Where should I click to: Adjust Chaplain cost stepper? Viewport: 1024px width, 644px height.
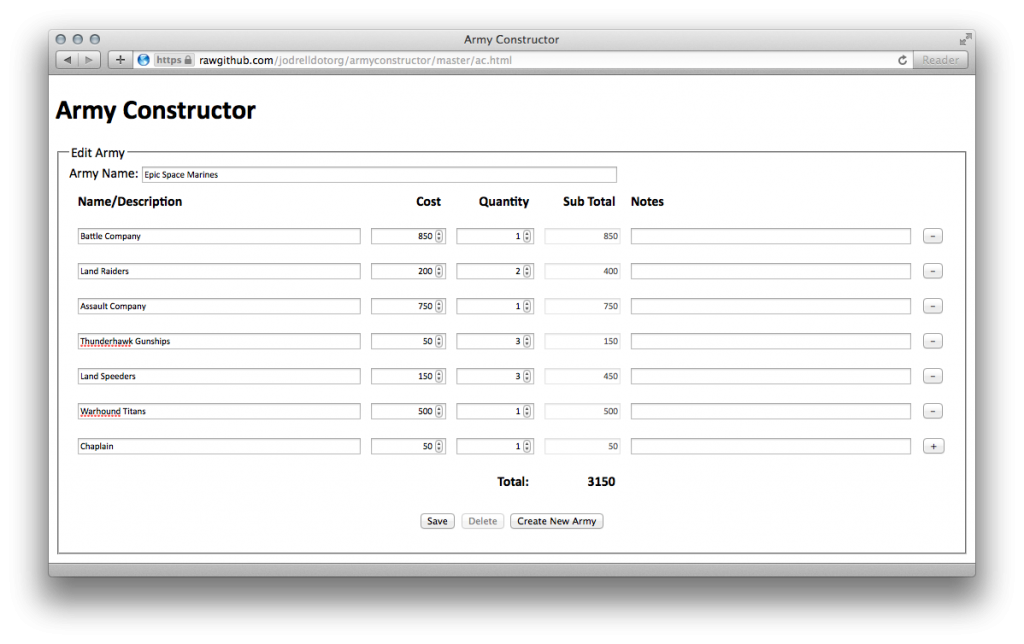[x=439, y=446]
